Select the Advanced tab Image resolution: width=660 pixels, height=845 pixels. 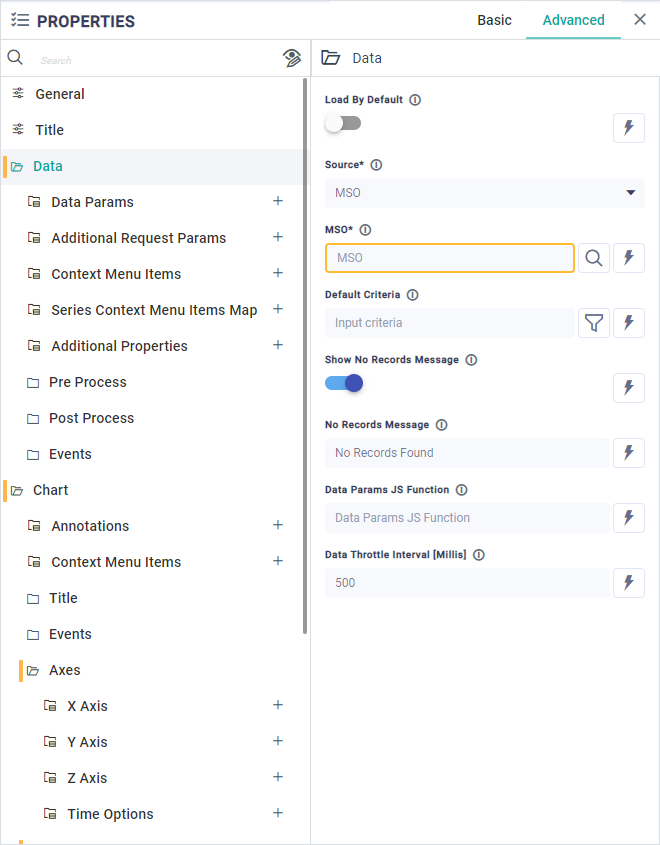[573, 20]
